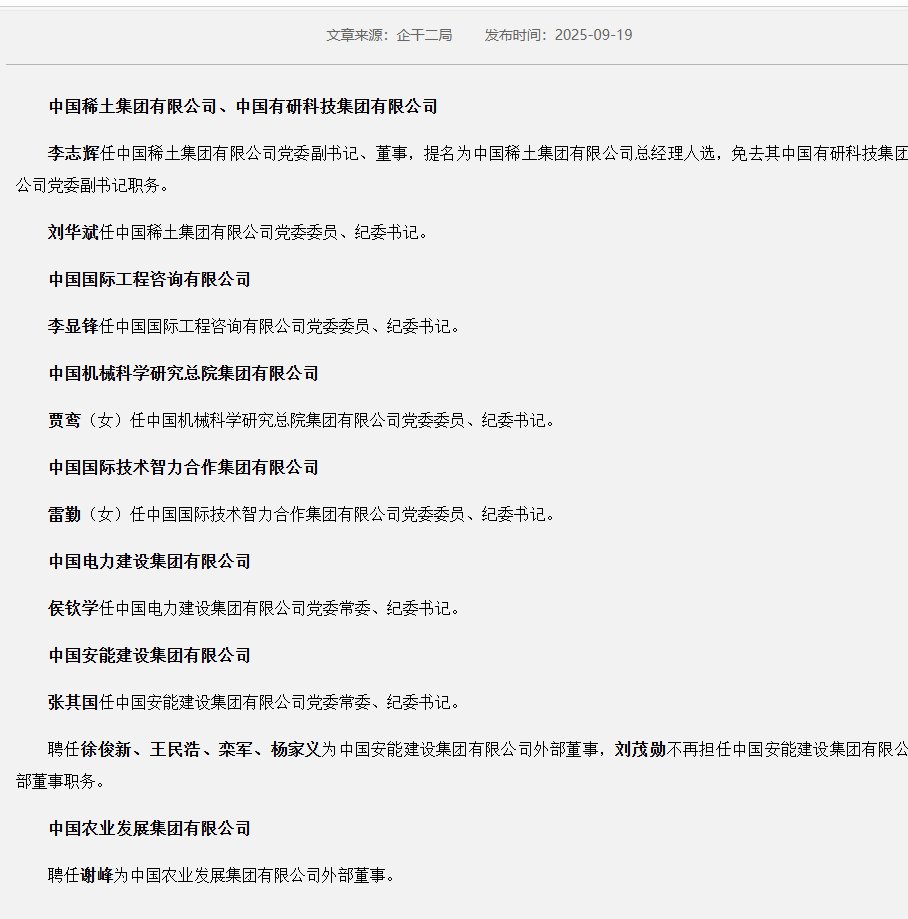Click text '任中国电力建设集团有限公司党委常委、纪委书记。'
The height and width of the screenshot is (919, 908).
coord(280,608)
